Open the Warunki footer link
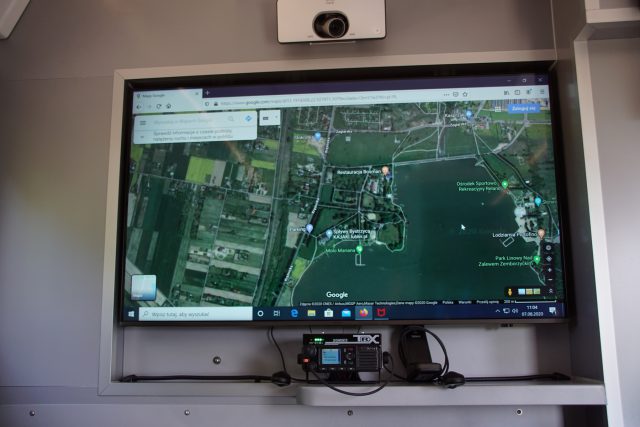Screen dimensions: 640x427 coord(465,302)
